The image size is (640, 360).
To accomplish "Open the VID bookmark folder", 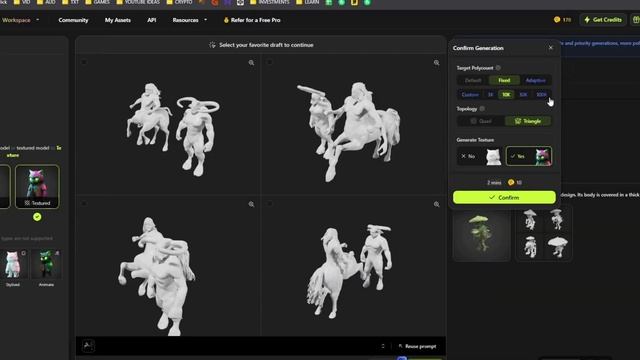I will (22, 2).
